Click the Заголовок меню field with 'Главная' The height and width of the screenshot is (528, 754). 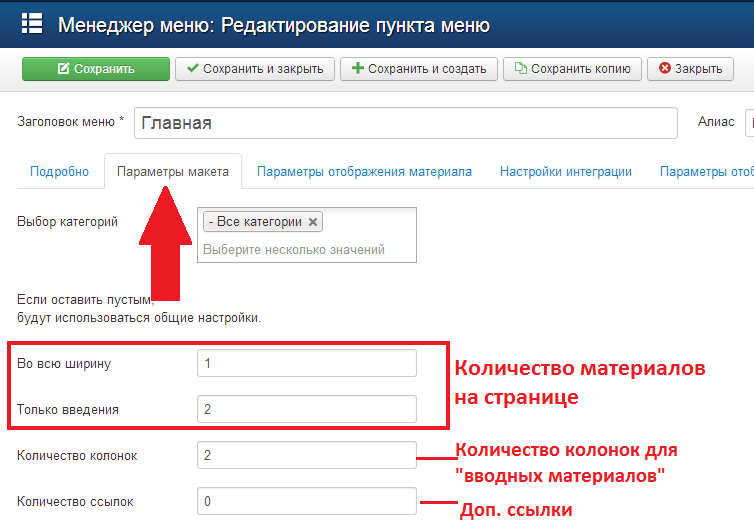pyautogui.click(x=405, y=123)
